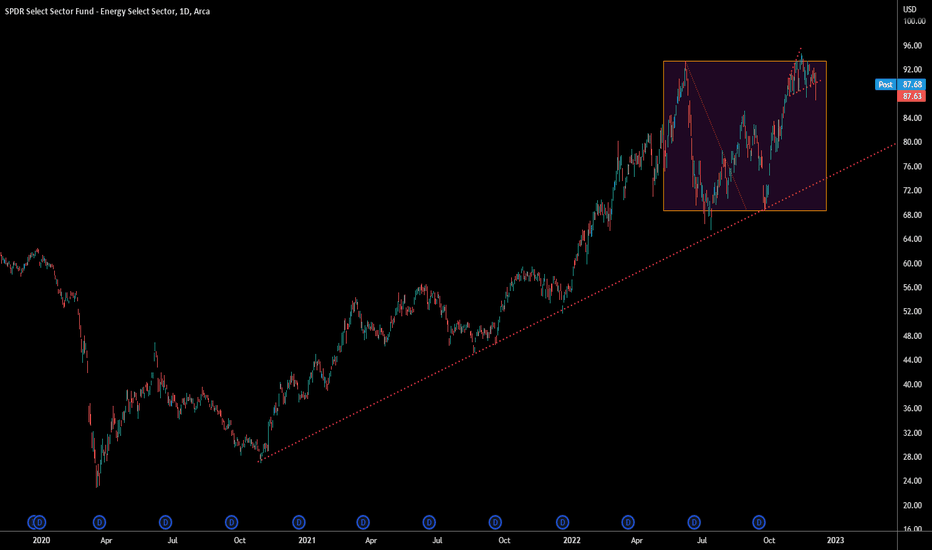The image size is (932, 550).
Task: Select the dividend marker nearest Jul 2021
Action: 429,522
